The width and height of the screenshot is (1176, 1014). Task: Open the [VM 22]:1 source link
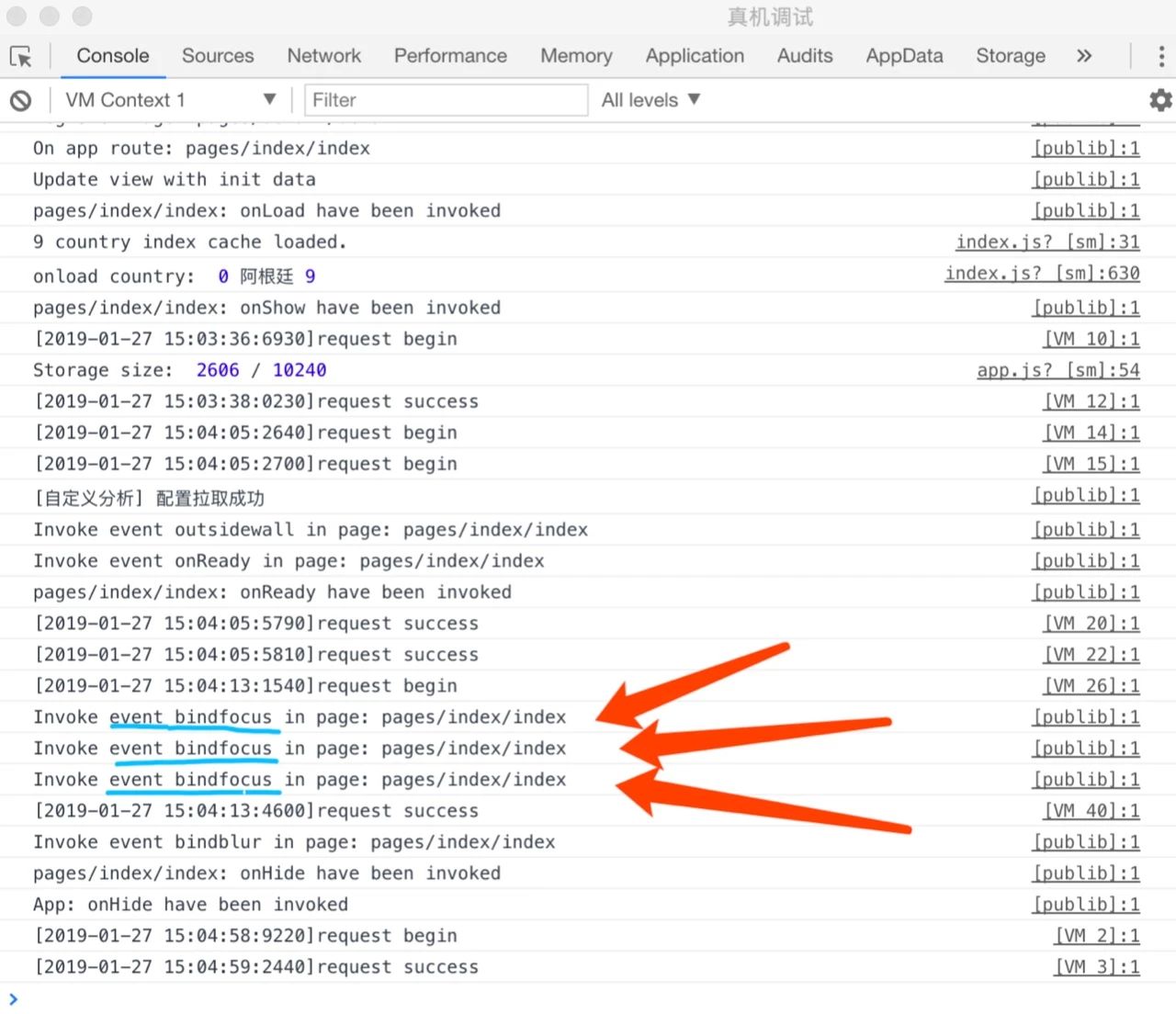click(1091, 655)
